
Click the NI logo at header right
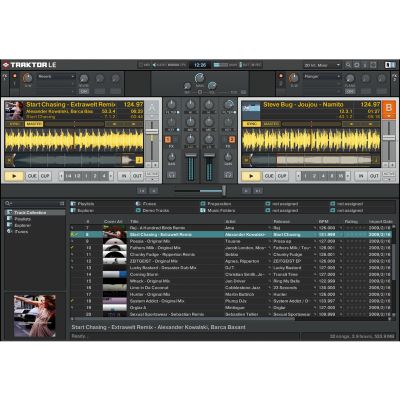390,65
